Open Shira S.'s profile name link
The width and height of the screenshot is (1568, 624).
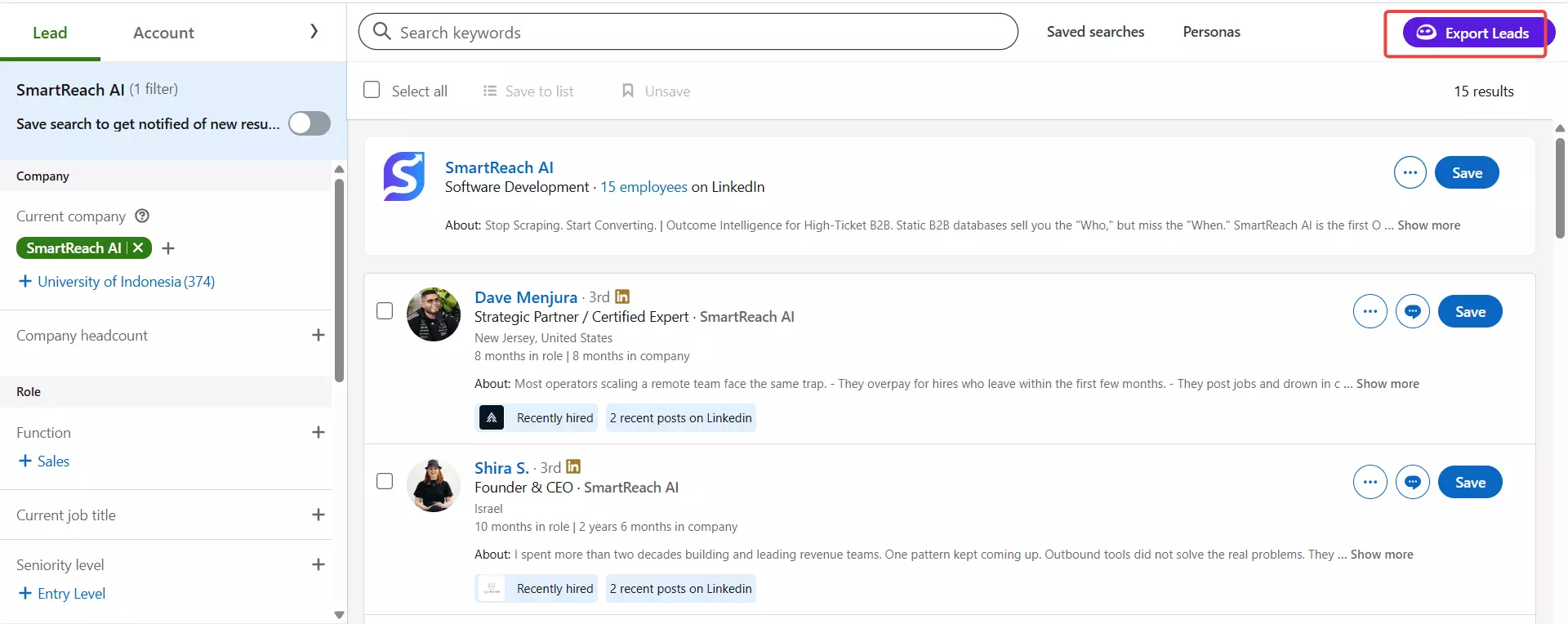tap(501, 468)
